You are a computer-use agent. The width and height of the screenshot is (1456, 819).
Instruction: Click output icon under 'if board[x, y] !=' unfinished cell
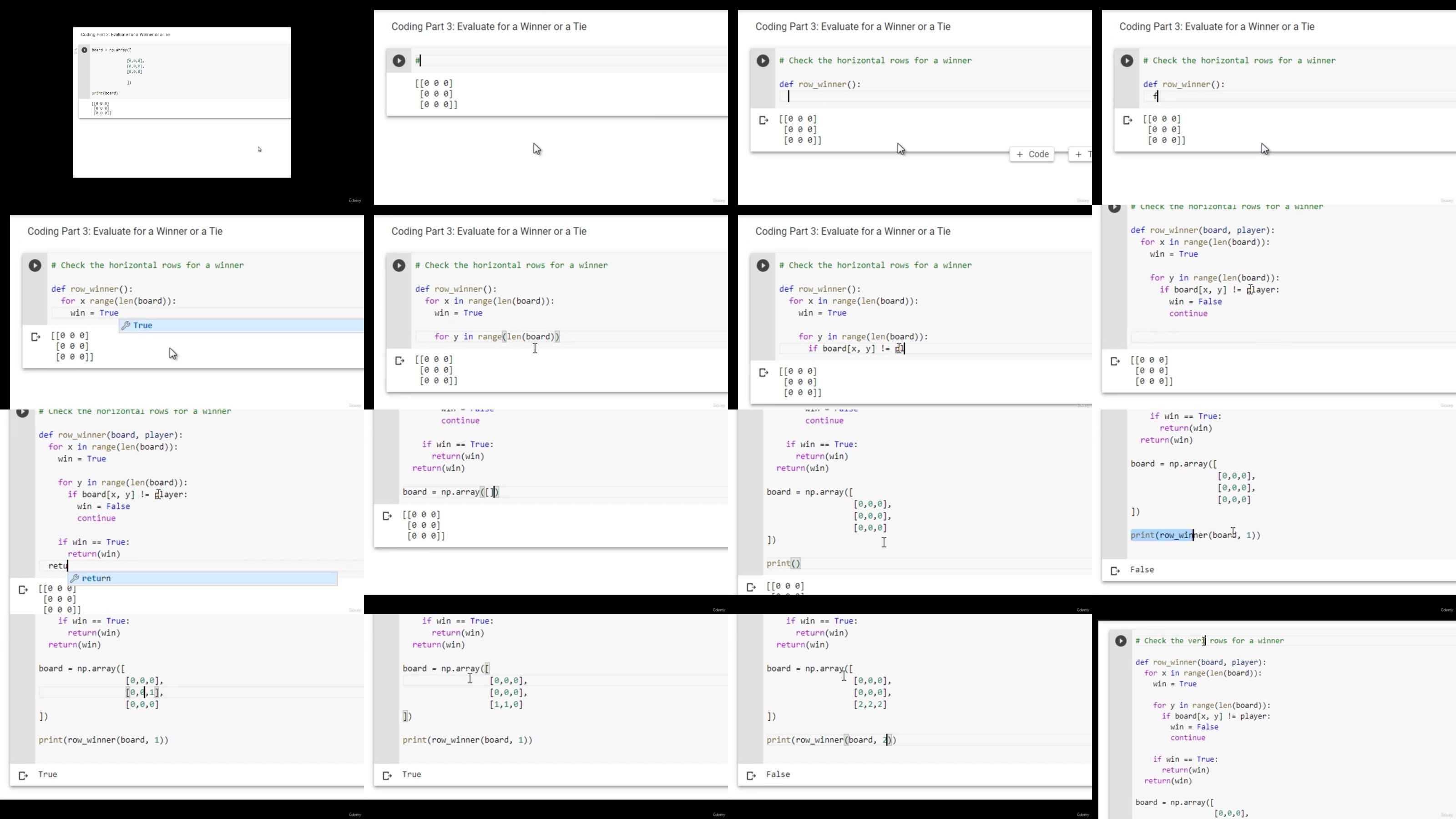pos(763,373)
